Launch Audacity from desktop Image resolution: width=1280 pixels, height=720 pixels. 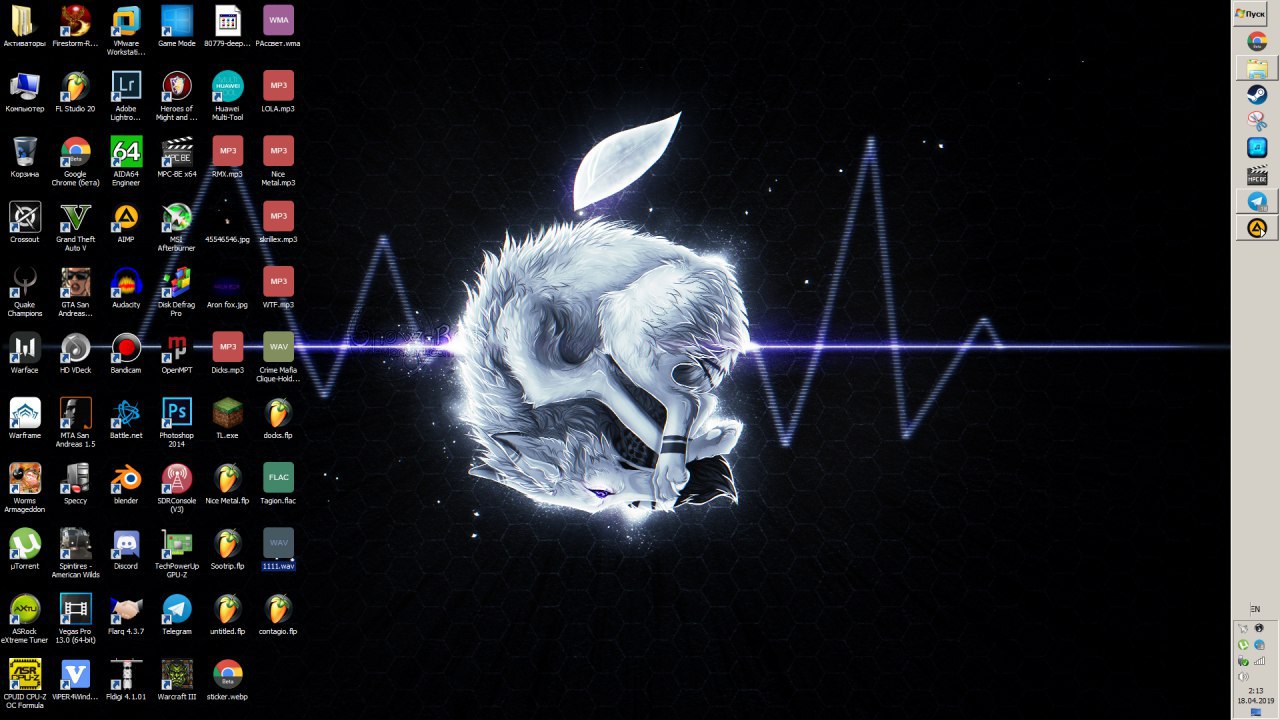(126, 287)
